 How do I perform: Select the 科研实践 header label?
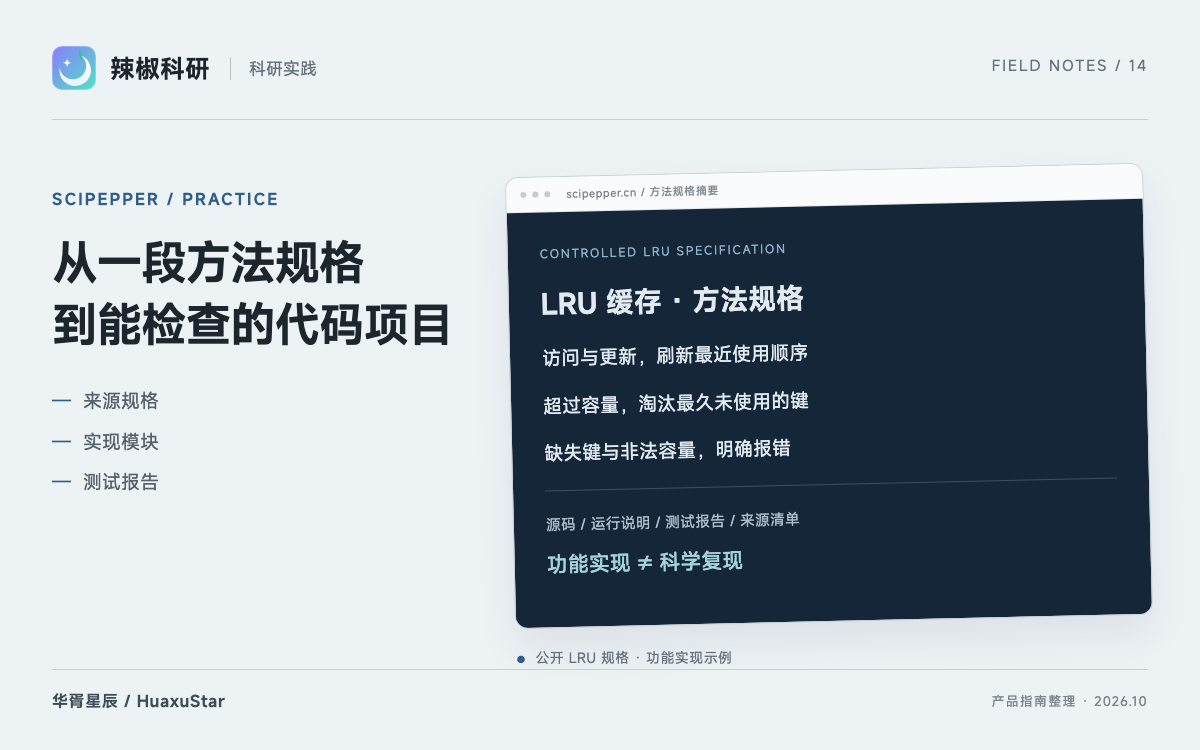tap(283, 69)
